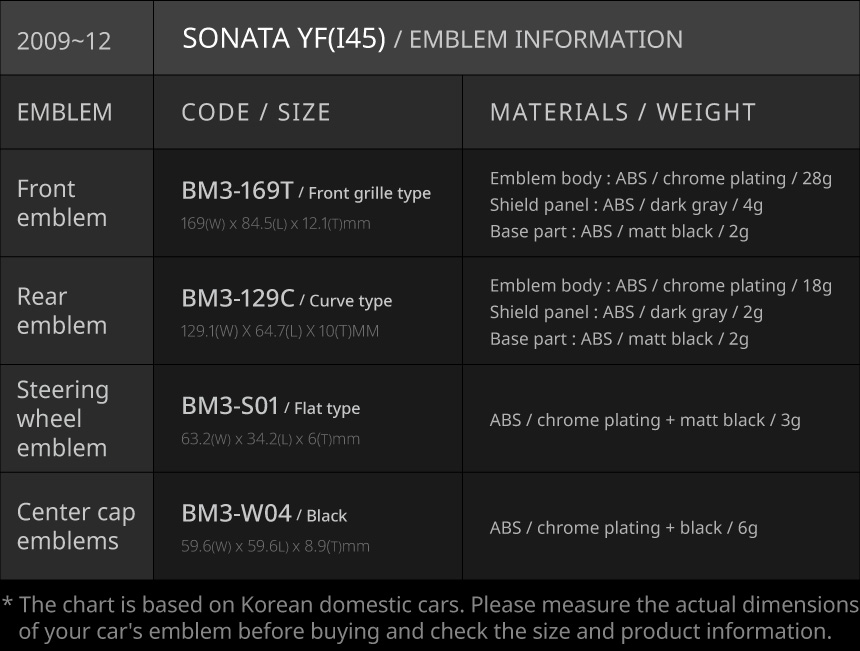This screenshot has height=651, width=860.
Task: Click the Steering wheel emblem row label
Action: click(x=62, y=418)
